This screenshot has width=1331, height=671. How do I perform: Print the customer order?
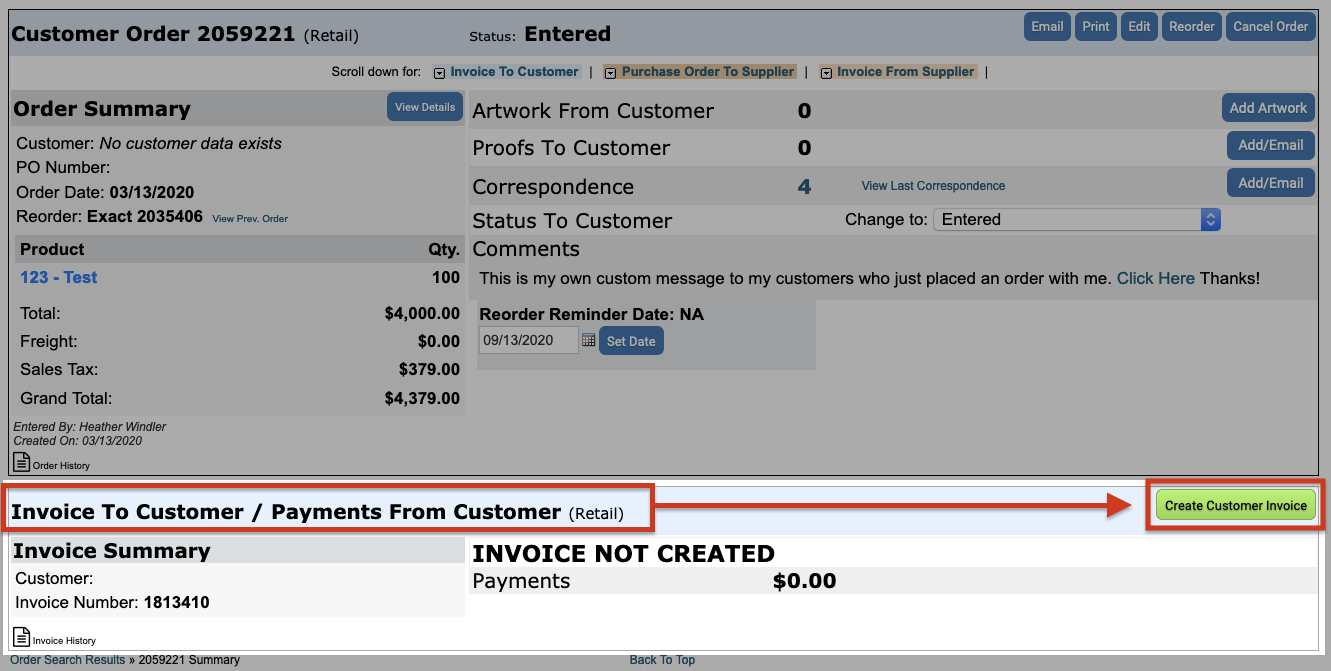tap(1096, 27)
